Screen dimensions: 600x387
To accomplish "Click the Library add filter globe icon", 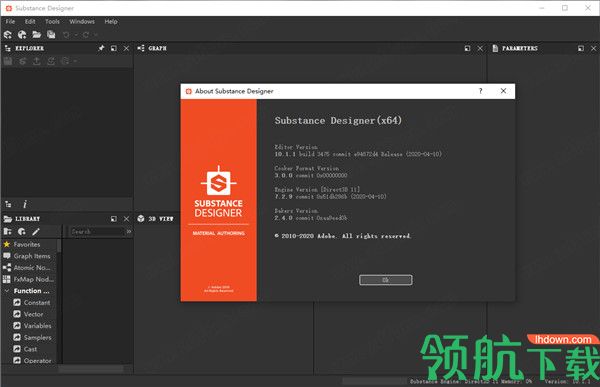I will 22,232.
